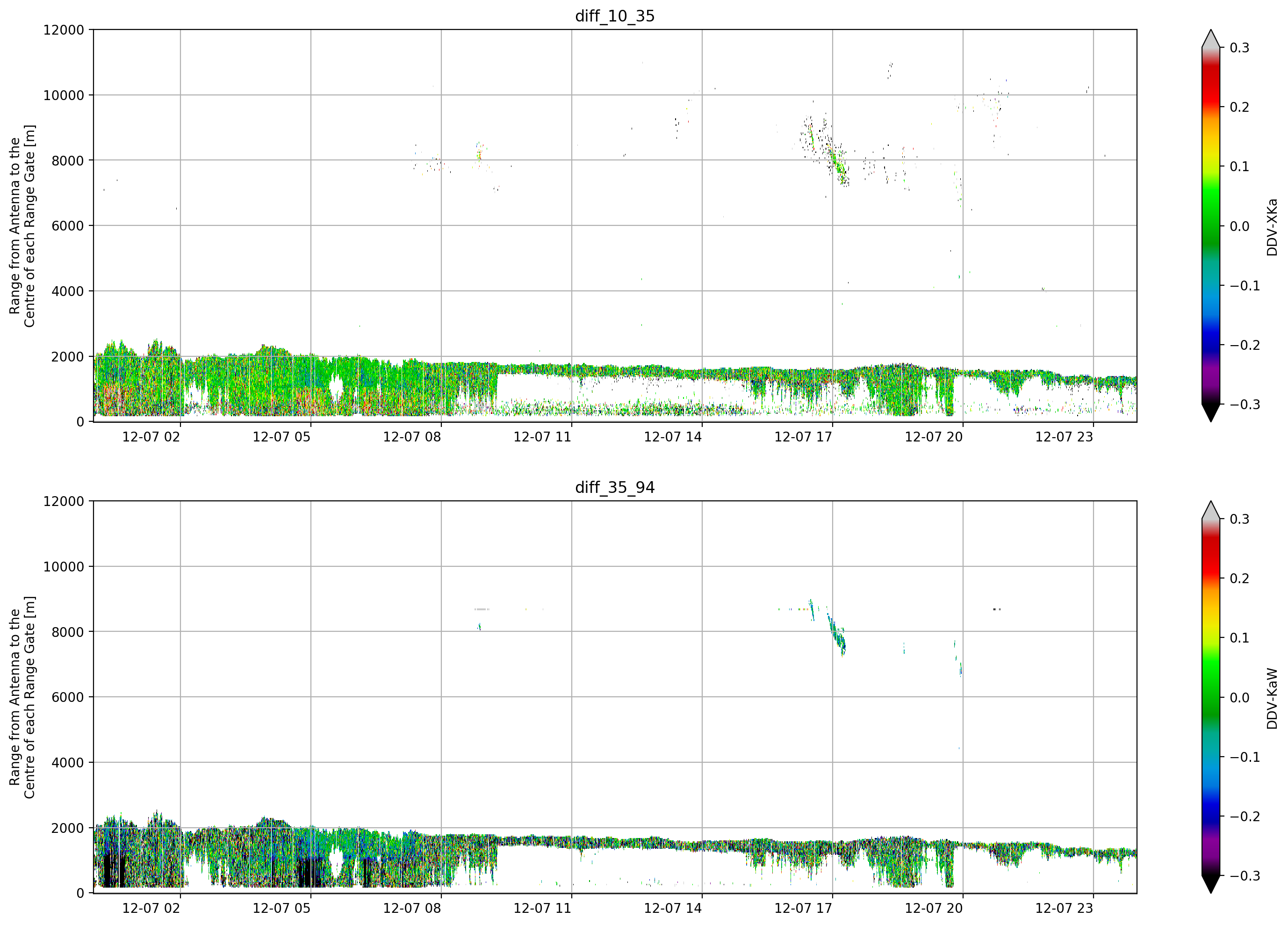
Task: Click the gray upper extend arrow of the DDV-XKa colorbar
Action: pos(1211,39)
